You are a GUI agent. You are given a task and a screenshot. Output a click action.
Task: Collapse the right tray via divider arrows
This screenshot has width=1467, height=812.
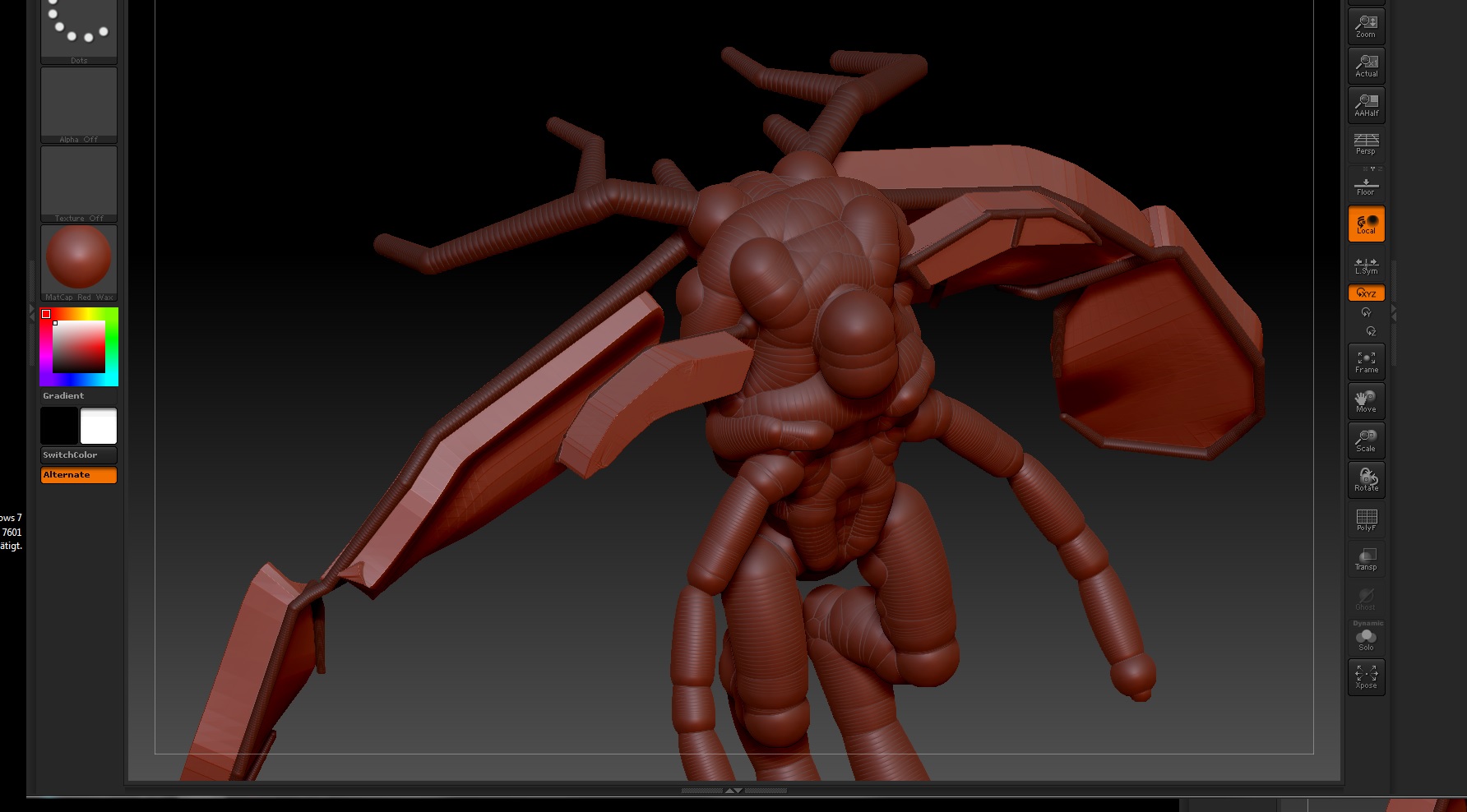pyautogui.click(x=1393, y=313)
